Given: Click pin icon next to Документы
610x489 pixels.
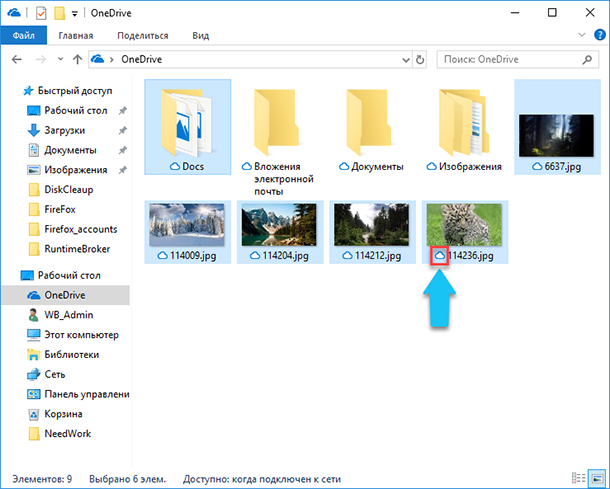Looking at the screenshot, I should click(x=123, y=150).
